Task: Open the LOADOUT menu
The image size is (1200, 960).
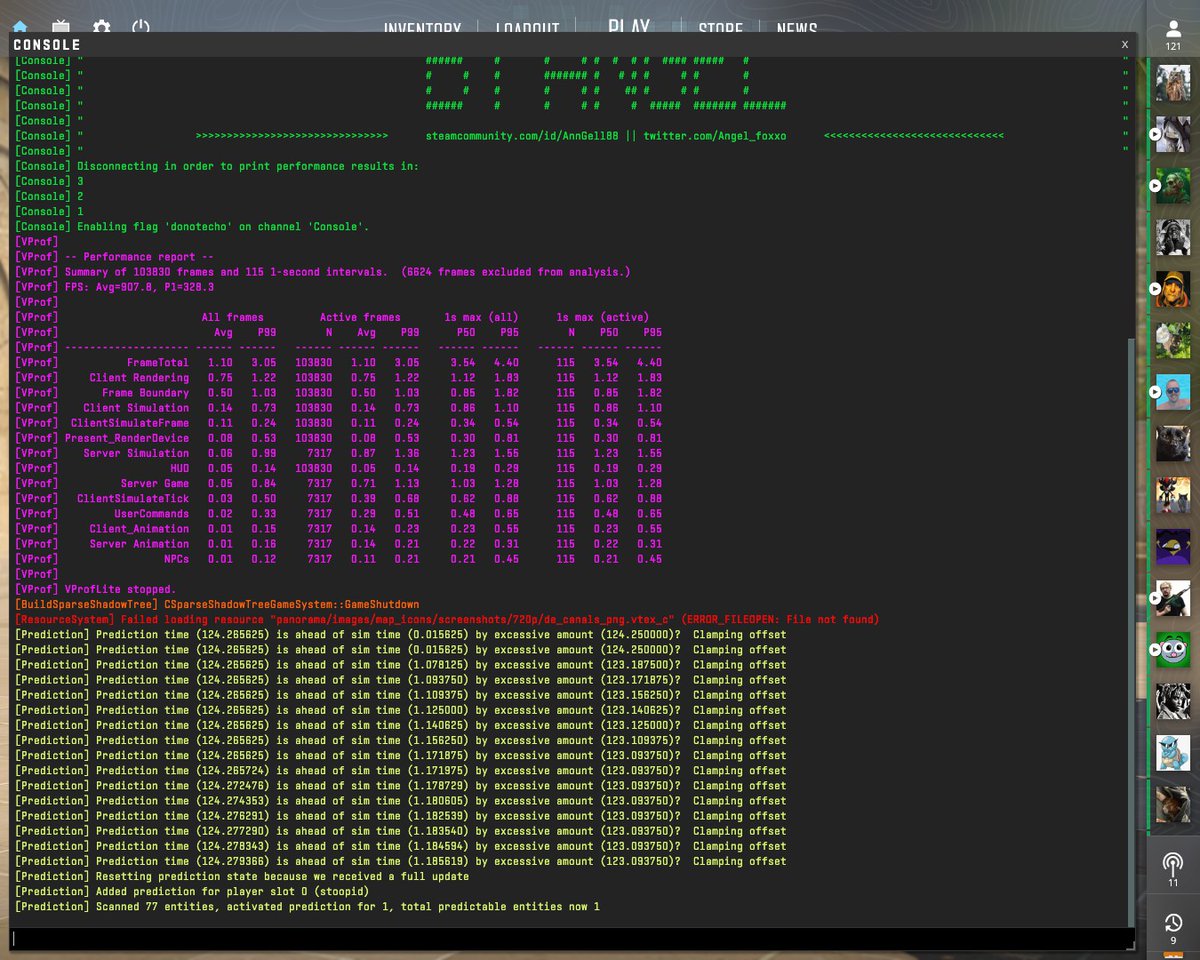Action: (527, 27)
